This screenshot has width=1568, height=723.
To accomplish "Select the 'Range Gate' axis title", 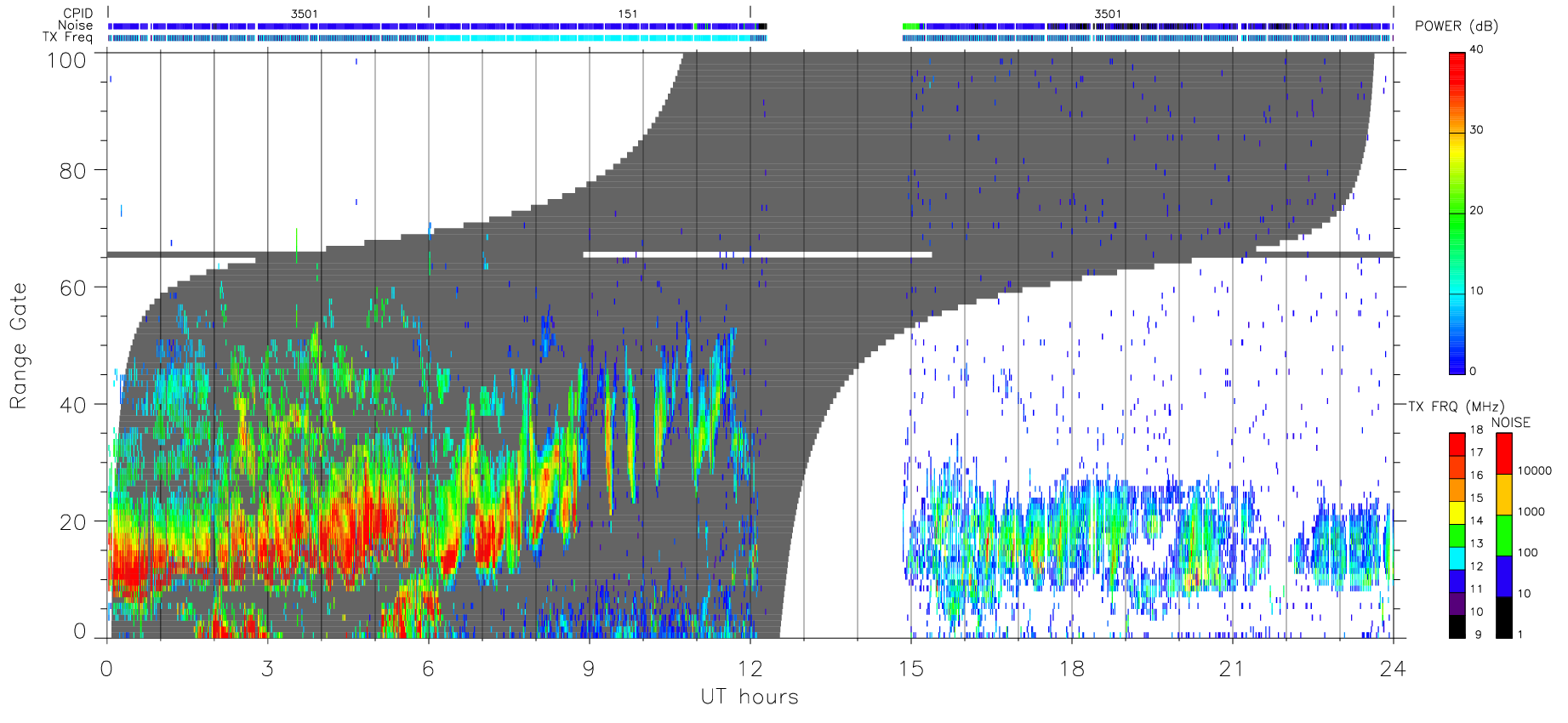I will click(19, 345).
